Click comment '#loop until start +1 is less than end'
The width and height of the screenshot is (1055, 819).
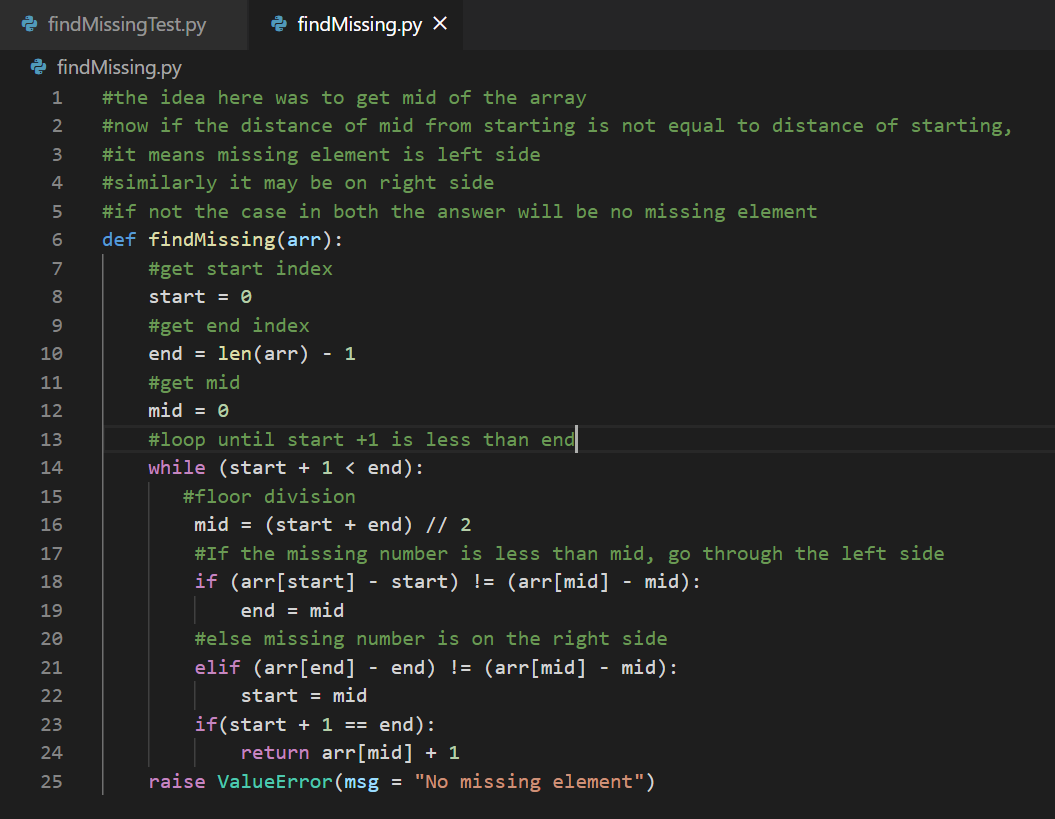click(362, 439)
